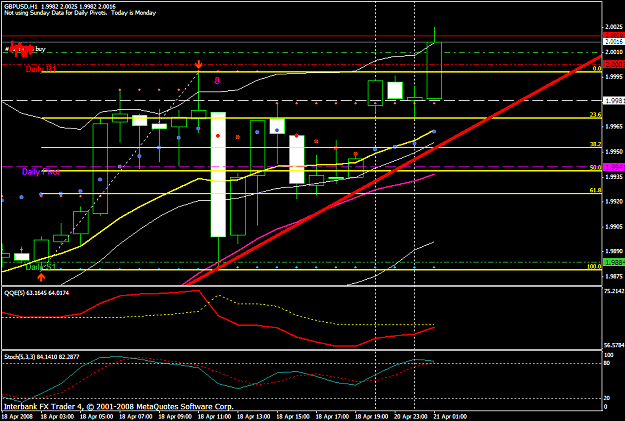Click the 38.2 Fibonacci level label
The height and width of the screenshot is (421, 625).
pos(596,144)
